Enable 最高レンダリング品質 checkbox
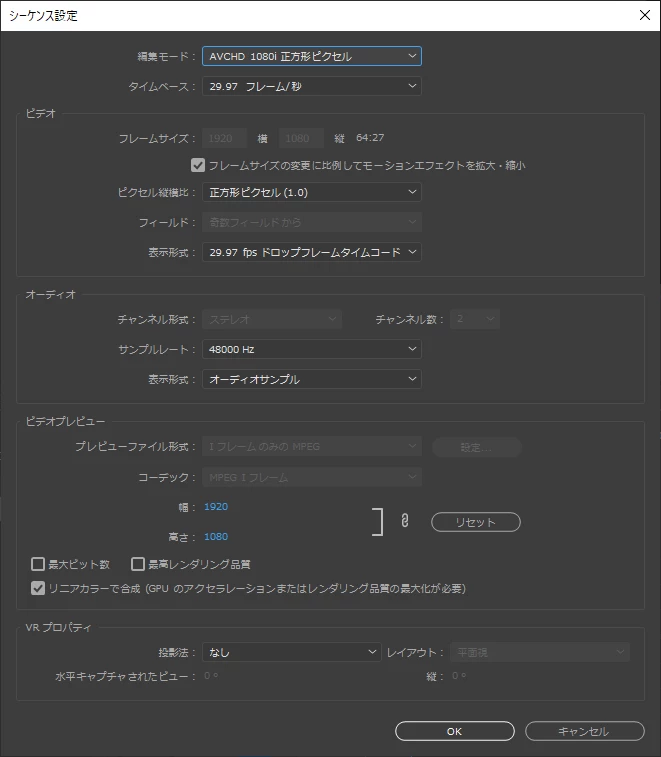Image resolution: width=661 pixels, height=757 pixels. 138,564
